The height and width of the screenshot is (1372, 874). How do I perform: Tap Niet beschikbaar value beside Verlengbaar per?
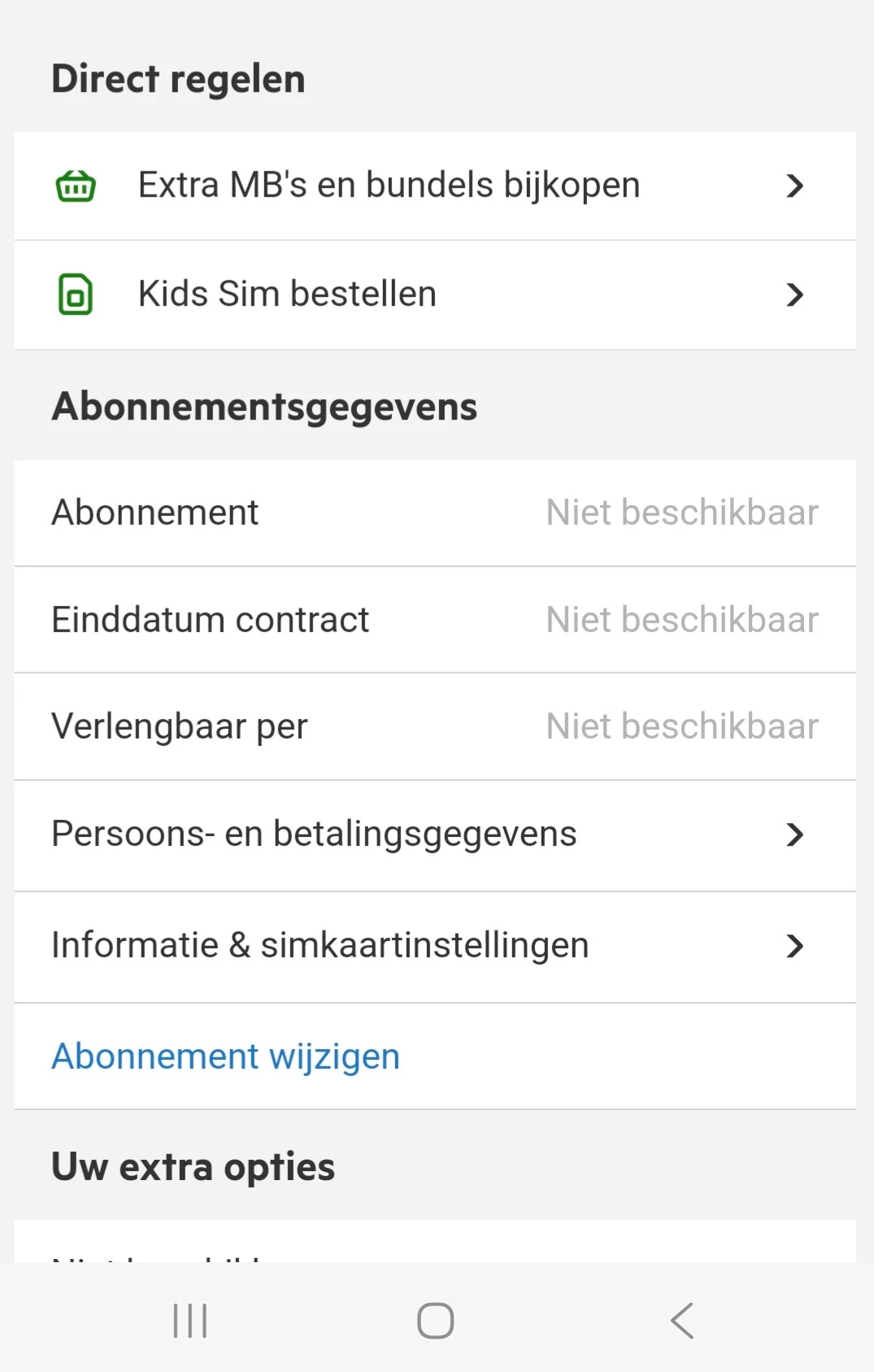click(681, 727)
